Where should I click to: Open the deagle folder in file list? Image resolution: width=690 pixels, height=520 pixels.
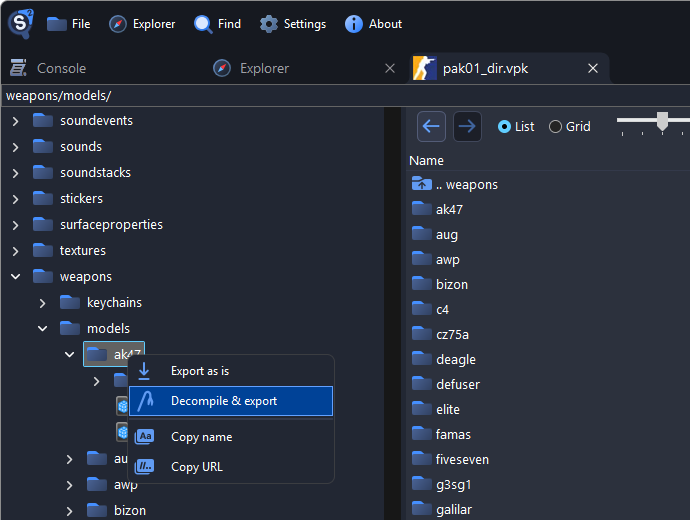click(x=444, y=359)
